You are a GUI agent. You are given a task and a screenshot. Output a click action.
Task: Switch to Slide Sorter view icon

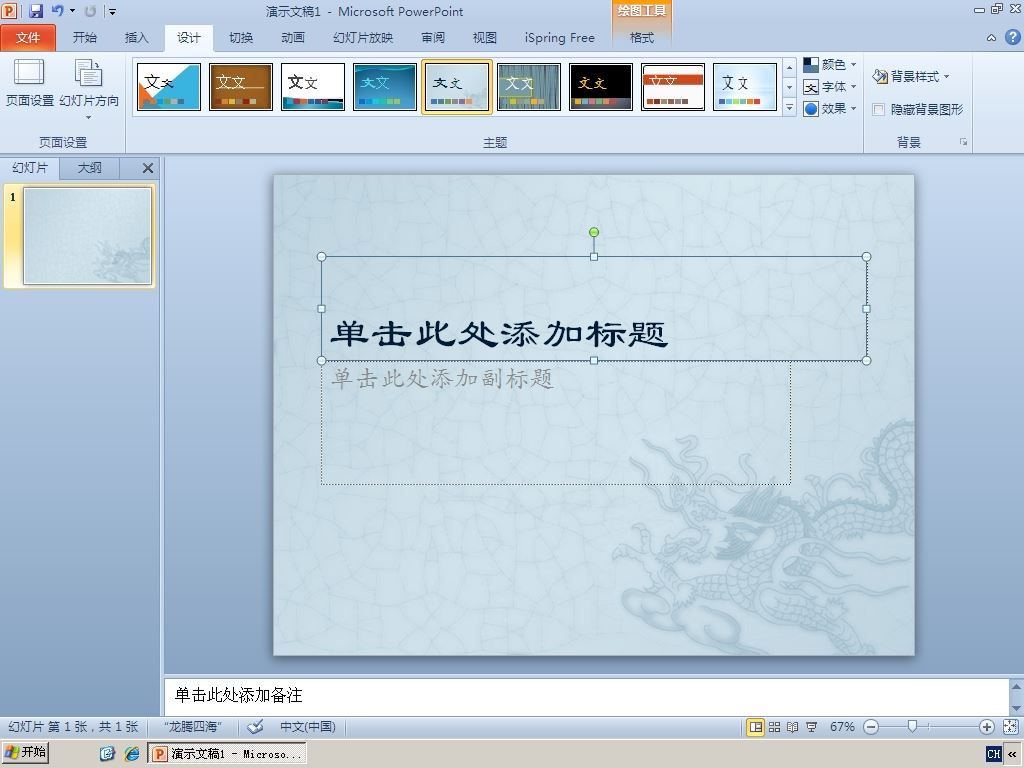point(775,727)
